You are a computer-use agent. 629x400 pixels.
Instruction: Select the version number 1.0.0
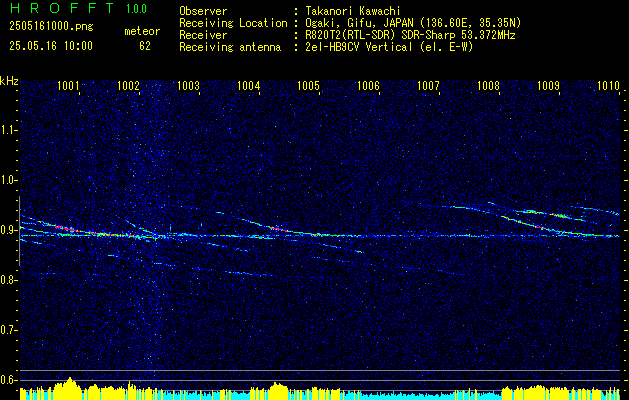(x=136, y=9)
